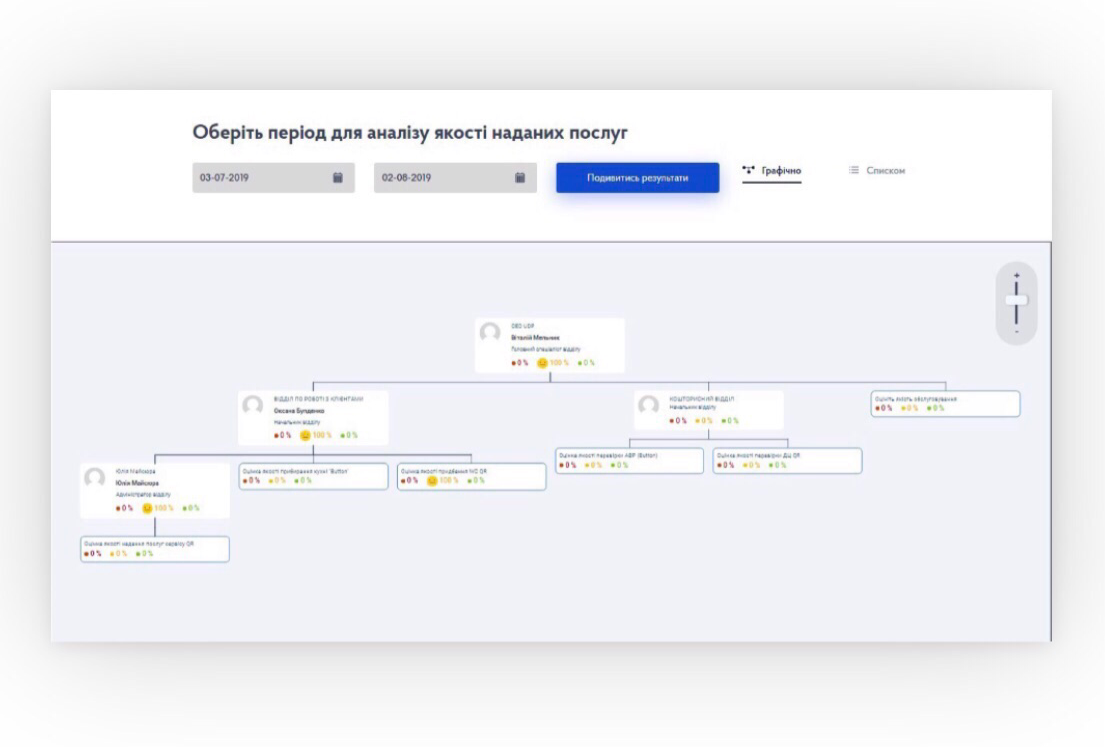Click avatar of Кошторисний відділ card

click(648, 405)
